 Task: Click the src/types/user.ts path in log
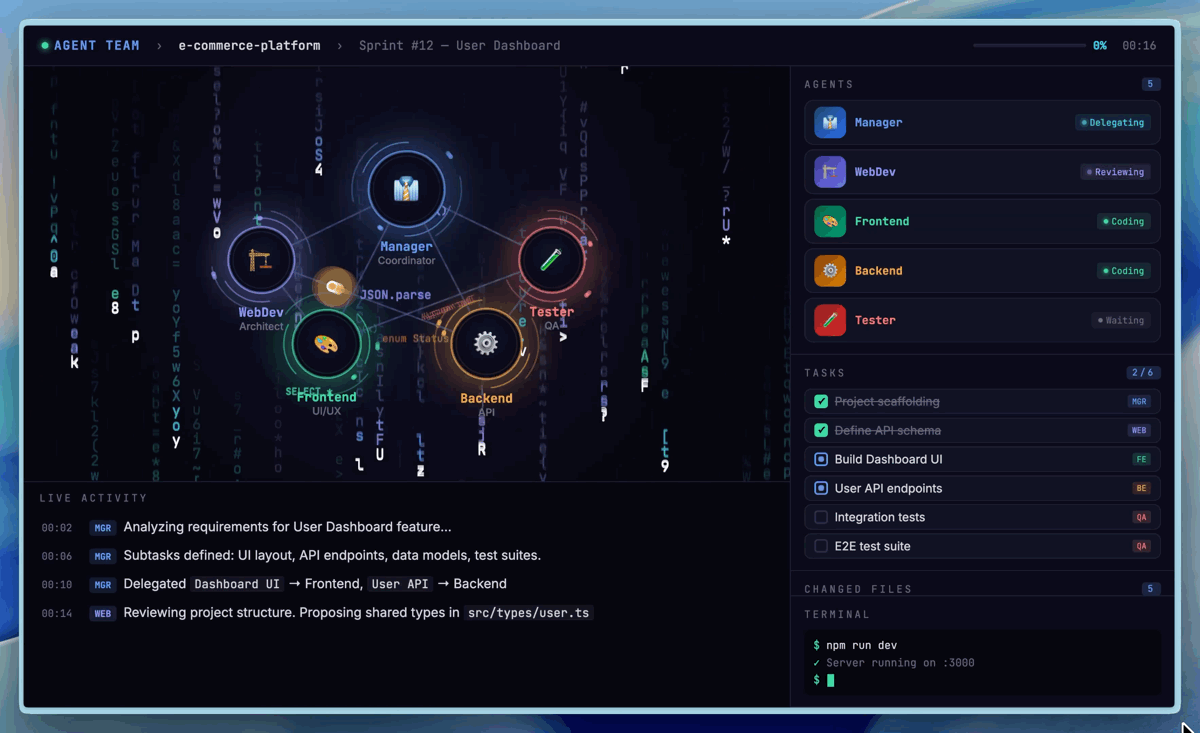529,613
